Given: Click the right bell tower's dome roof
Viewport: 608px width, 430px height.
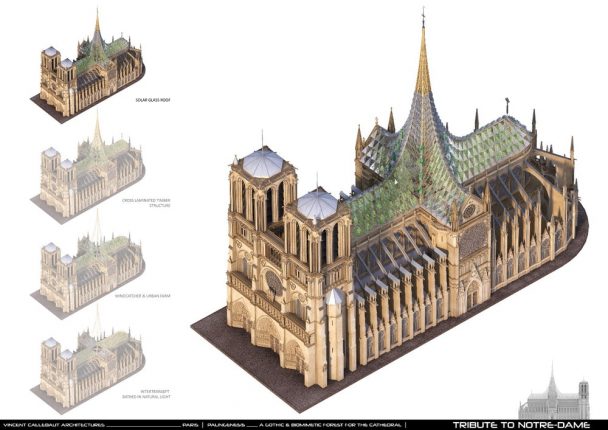Looking at the screenshot, I should [x=317, y=204].
